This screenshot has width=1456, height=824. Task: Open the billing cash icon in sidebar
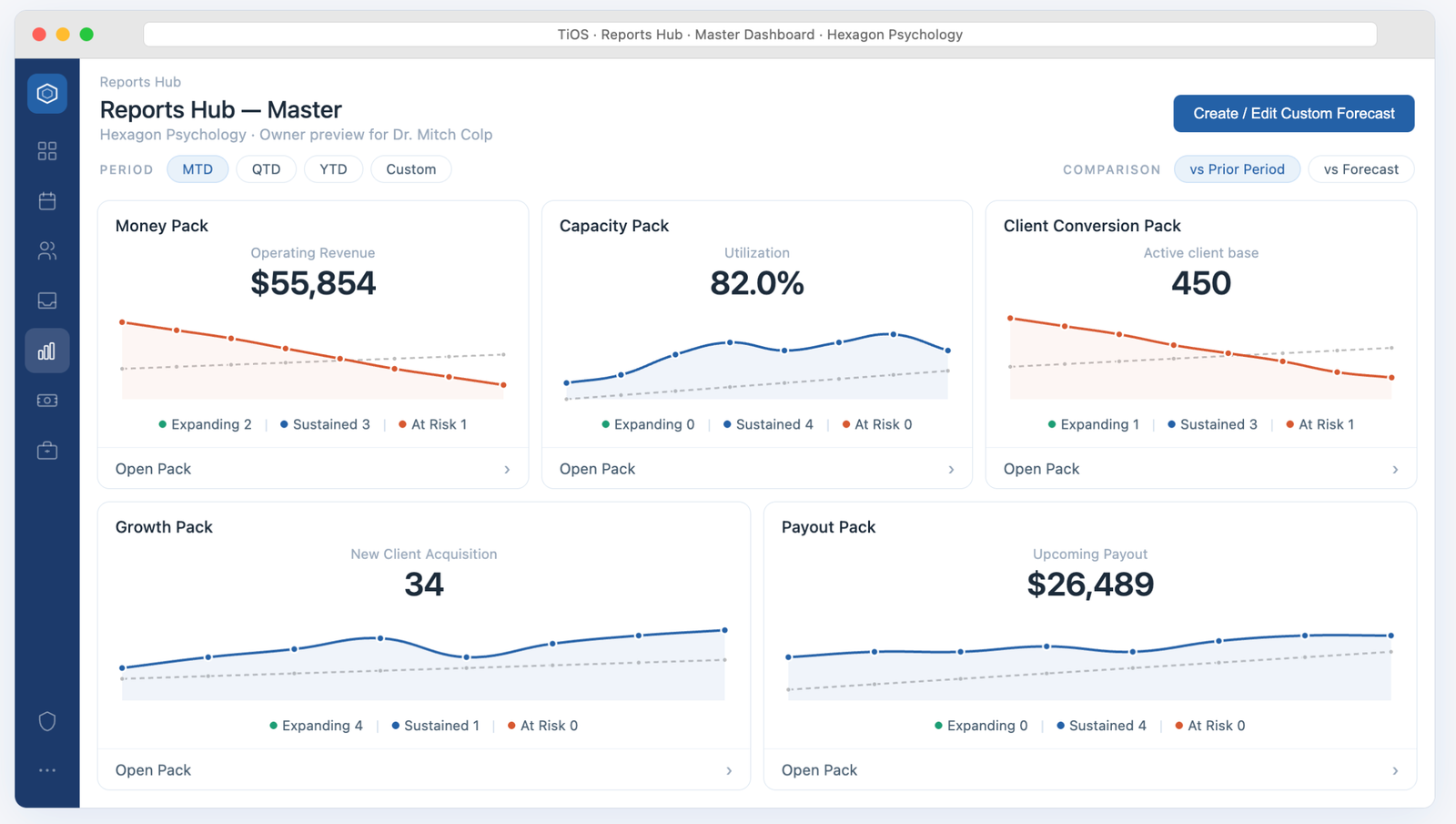(x=47, y=401)
